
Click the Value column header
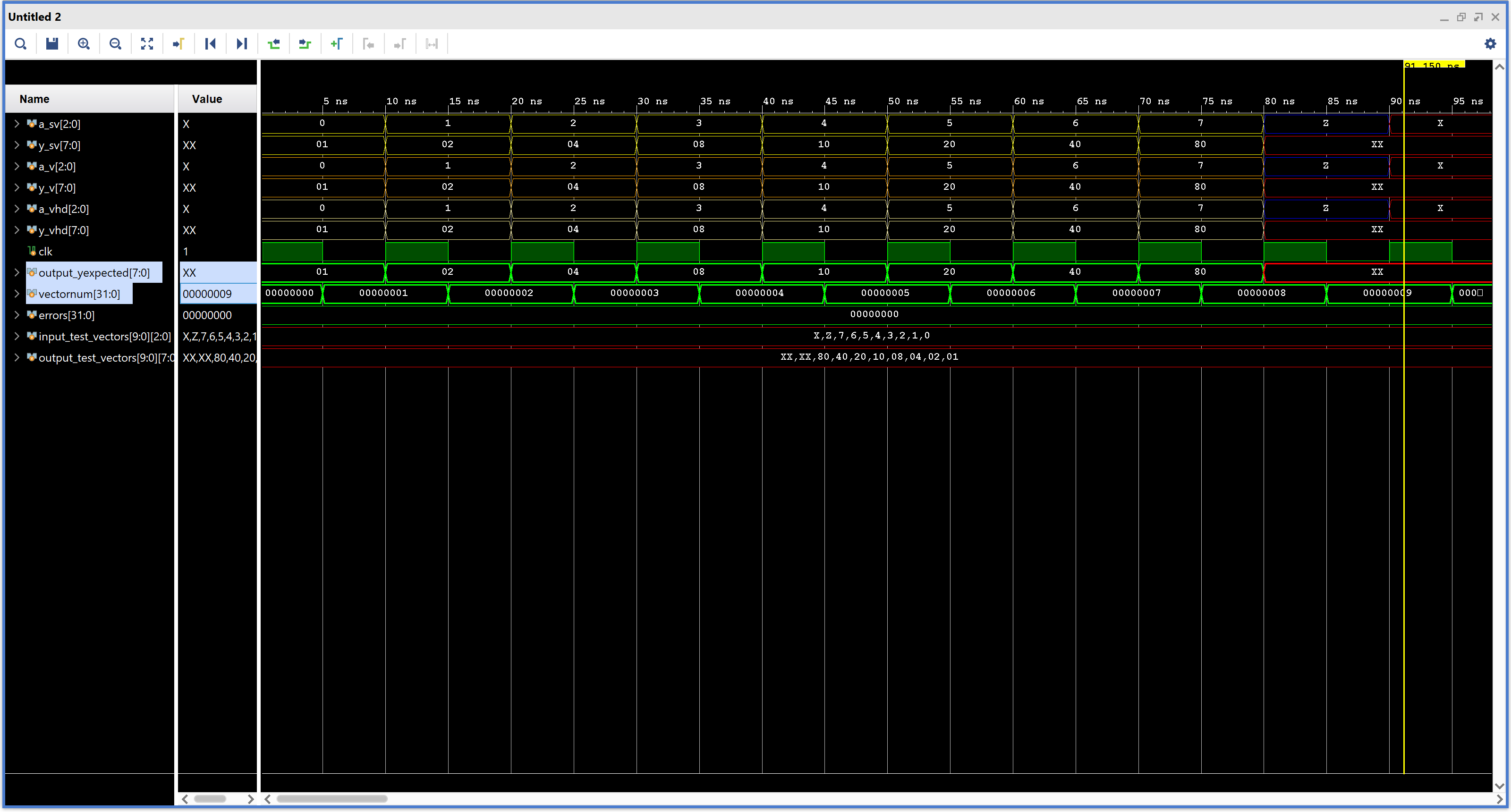[207, 99]
